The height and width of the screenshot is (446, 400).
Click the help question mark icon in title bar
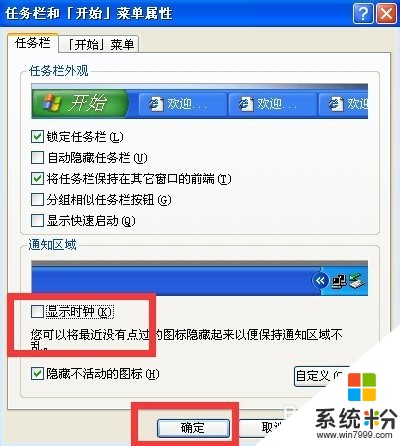click(363, 14)
